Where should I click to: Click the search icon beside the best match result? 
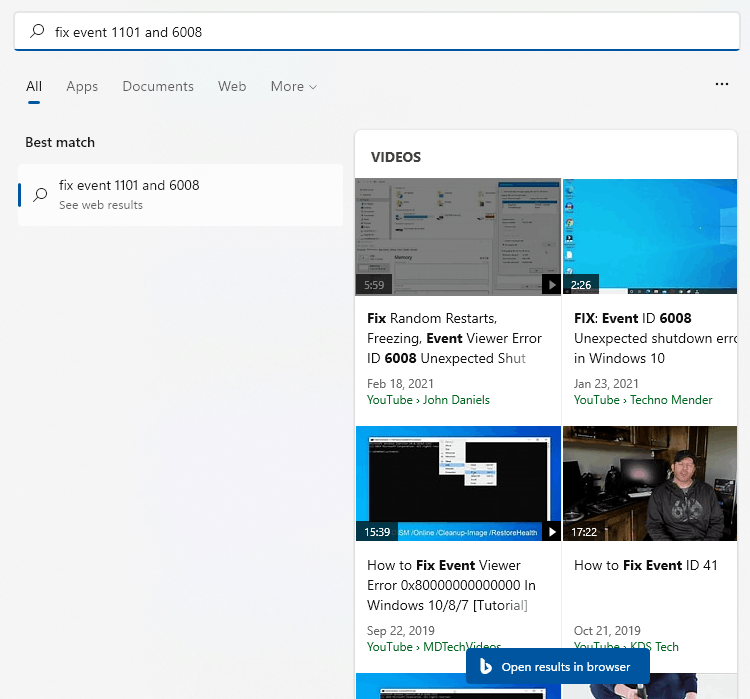coord(40,194)
